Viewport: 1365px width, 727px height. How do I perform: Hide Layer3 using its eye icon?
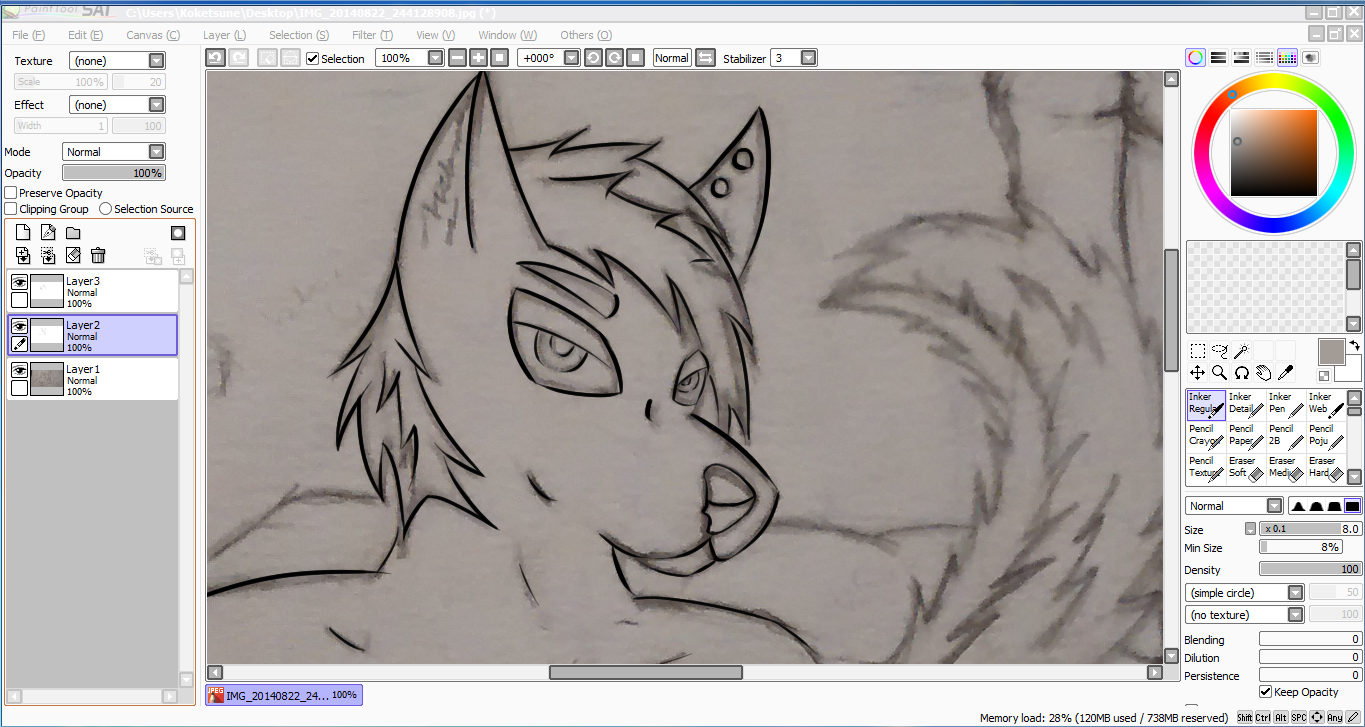pyautogui.click(x=19, y=283)
